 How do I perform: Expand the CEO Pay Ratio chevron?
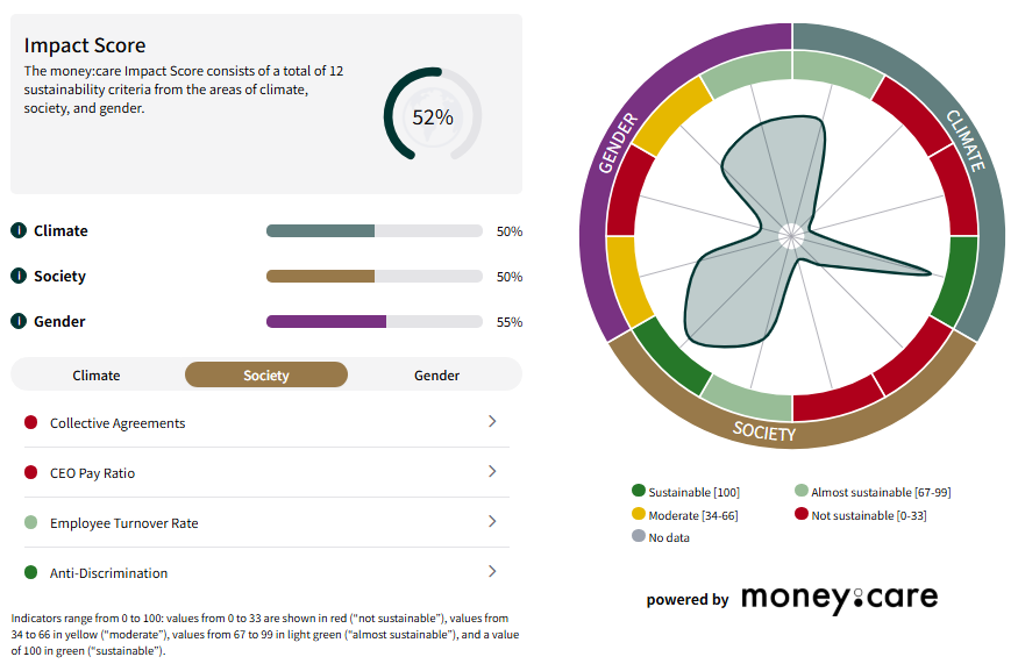tap(492, 472)
